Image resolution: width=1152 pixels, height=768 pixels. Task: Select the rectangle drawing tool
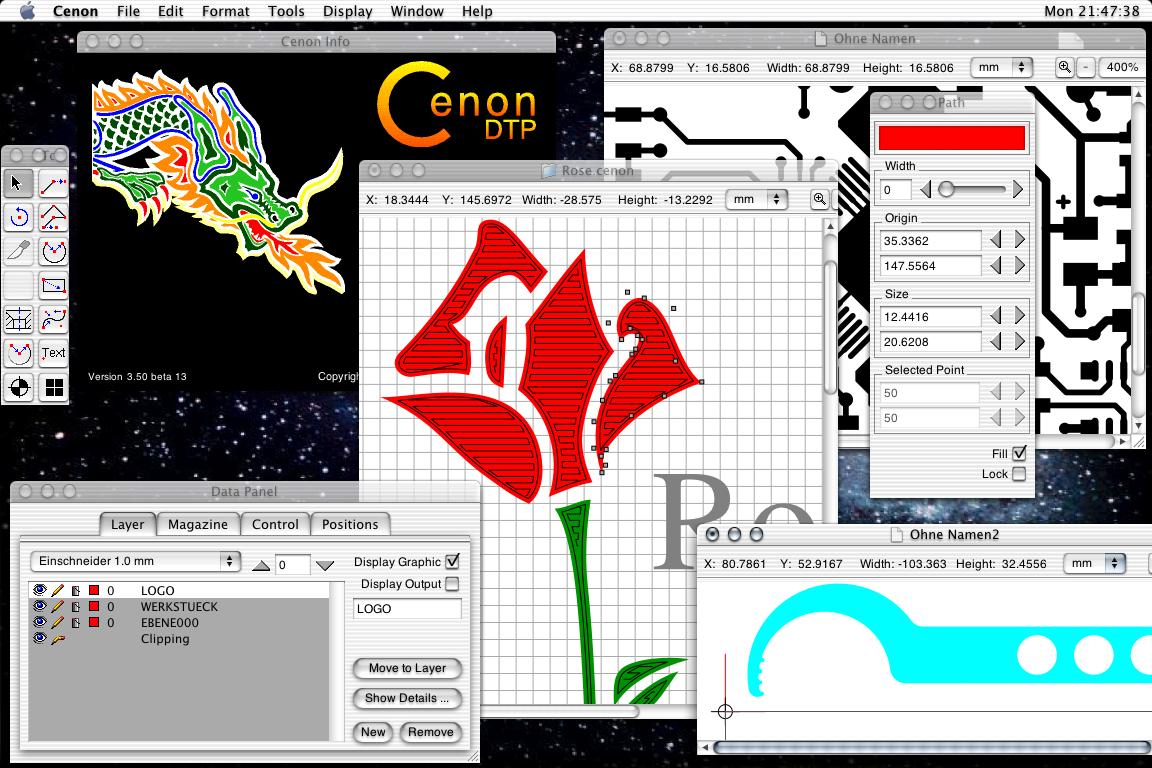click(x=53, y=285)
